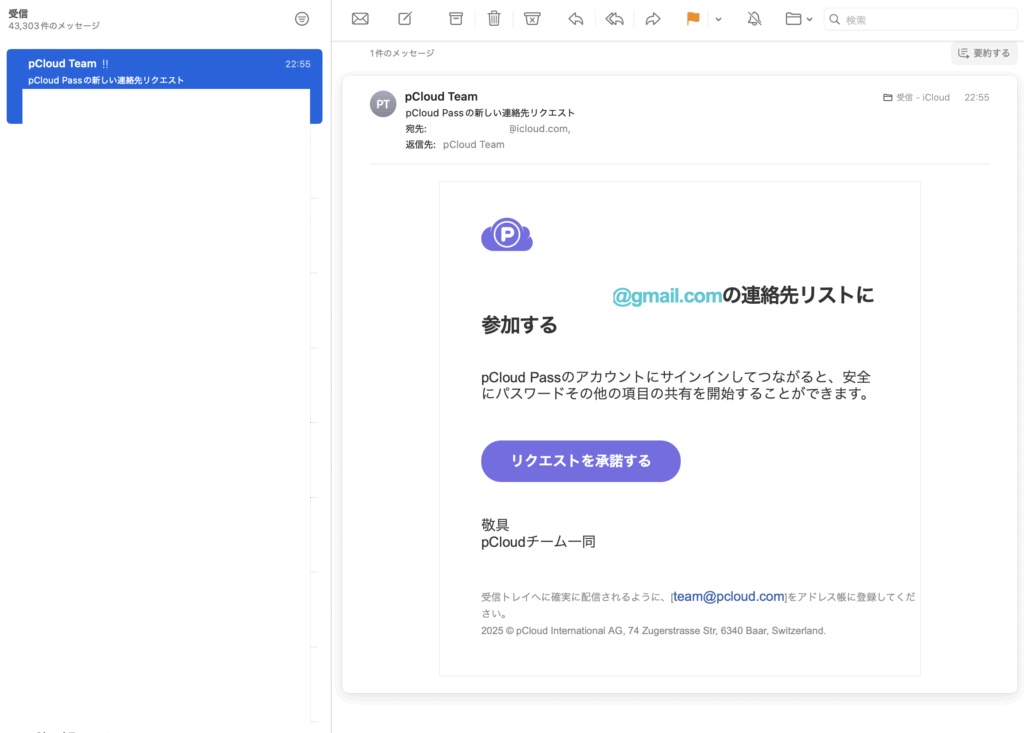Click the Reply All icon

pos(614,19)
